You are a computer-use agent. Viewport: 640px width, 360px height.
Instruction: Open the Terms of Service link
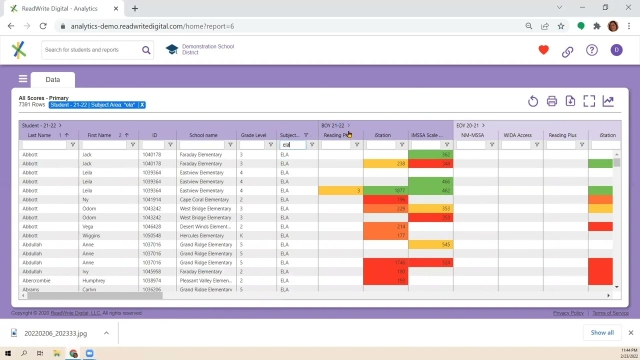[610, 313]
